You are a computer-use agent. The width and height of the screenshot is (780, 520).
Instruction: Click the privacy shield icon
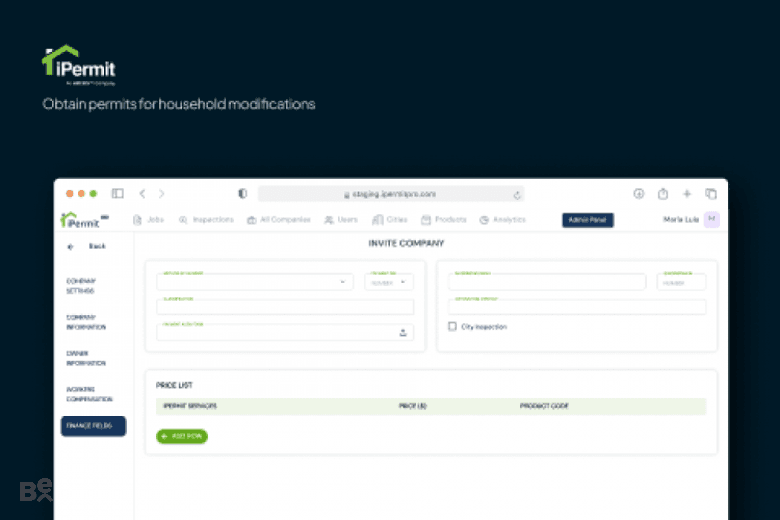[242, 194]
